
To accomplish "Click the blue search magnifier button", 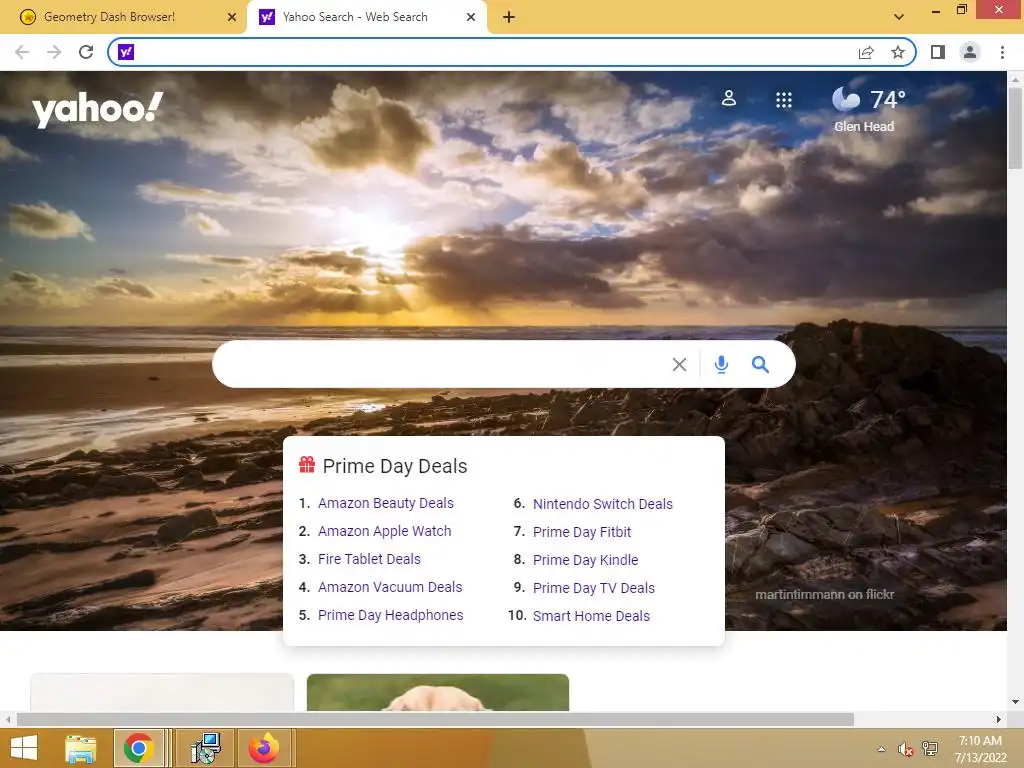I will pyautogui.click(x=760, y=364).
